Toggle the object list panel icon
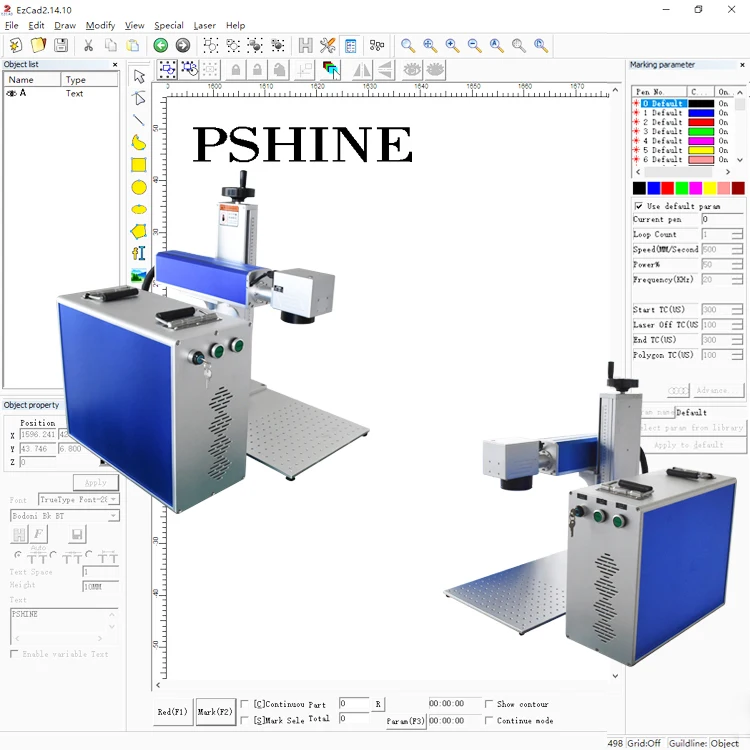750x750 pixels. (x=351, y=45)
